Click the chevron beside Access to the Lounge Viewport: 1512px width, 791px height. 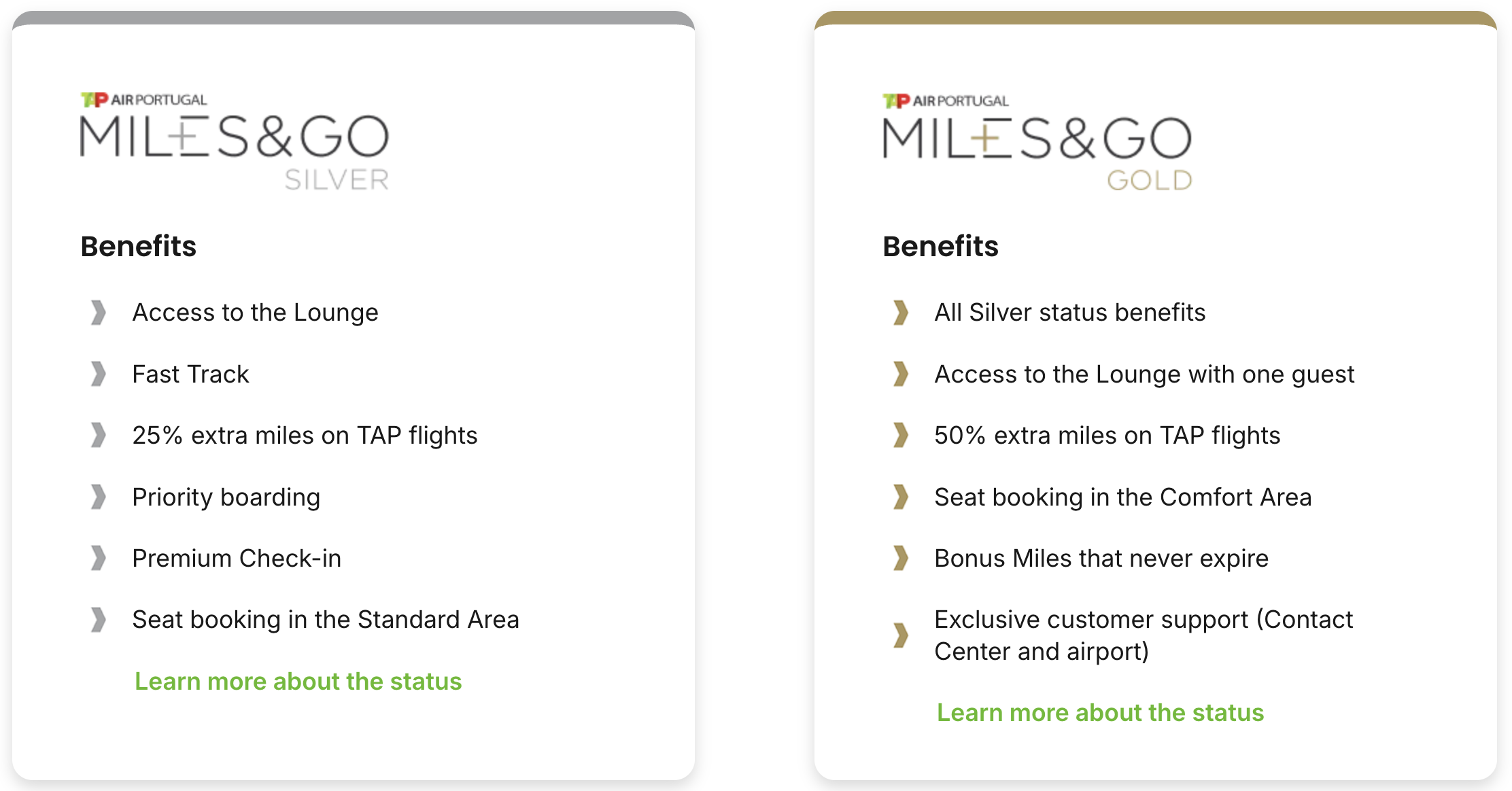(x=98, y=313)
